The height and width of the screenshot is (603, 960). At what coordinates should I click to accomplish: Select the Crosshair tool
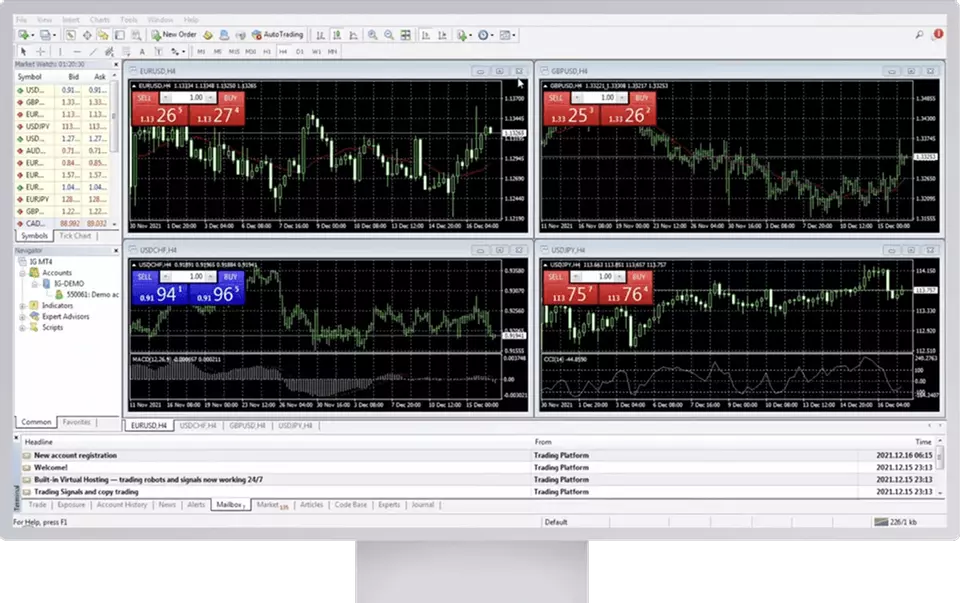tap(40, 50)
